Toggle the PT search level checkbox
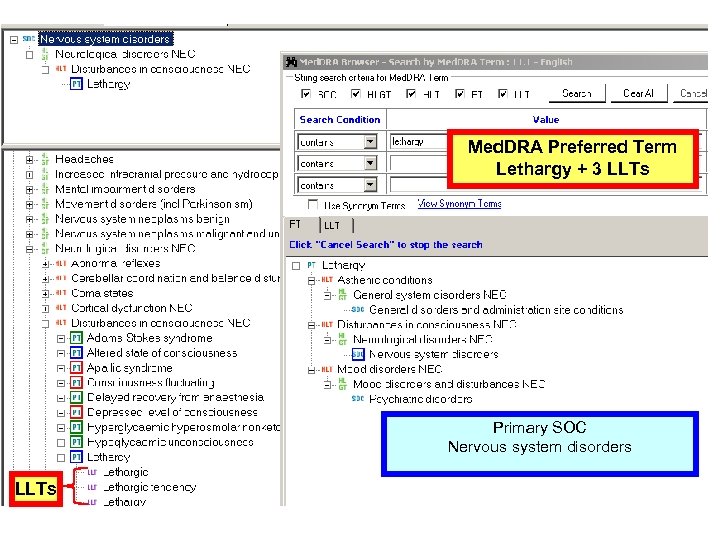720x540 pixels. [x=460, y=94]
